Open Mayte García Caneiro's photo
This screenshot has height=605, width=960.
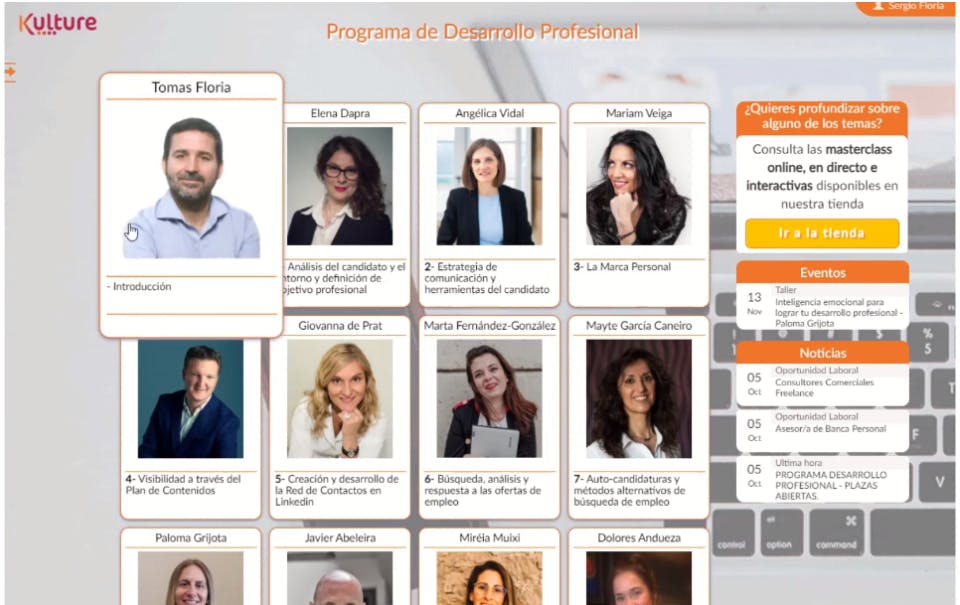[639, 399]
